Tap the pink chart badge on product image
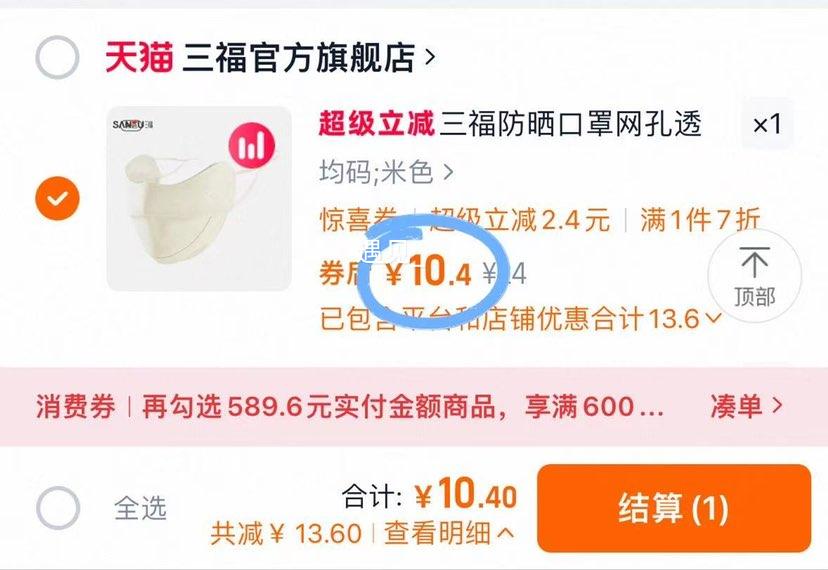The image size is (828, 570). click(252, 145)
